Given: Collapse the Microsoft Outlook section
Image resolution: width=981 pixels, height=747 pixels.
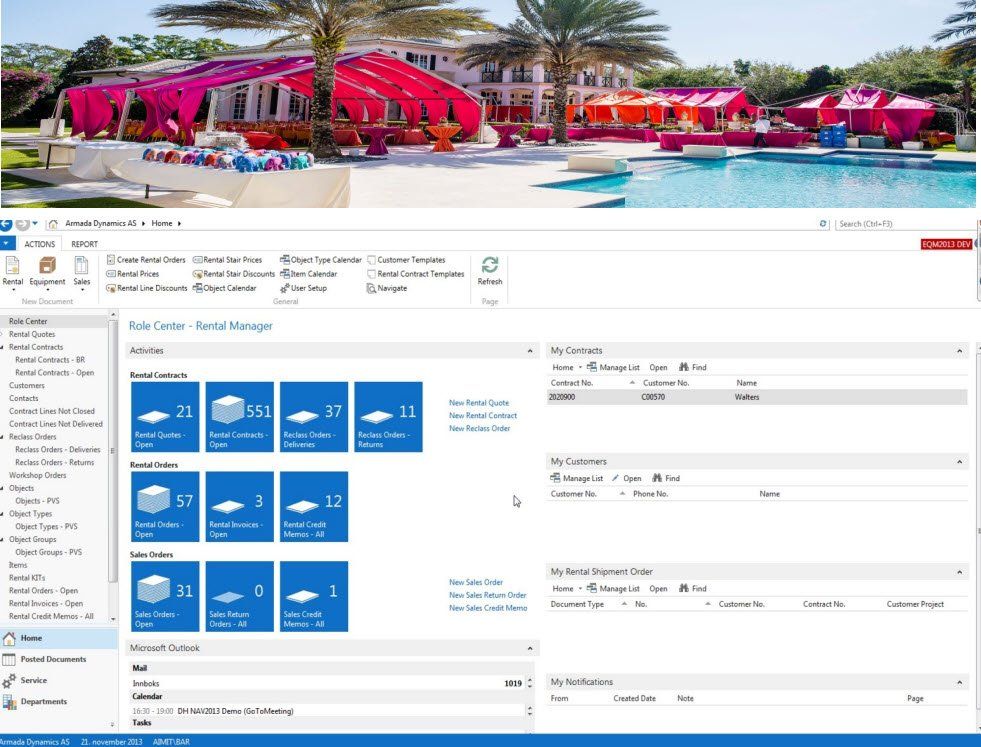Looking at the screenshot, I should pos(530,648).
